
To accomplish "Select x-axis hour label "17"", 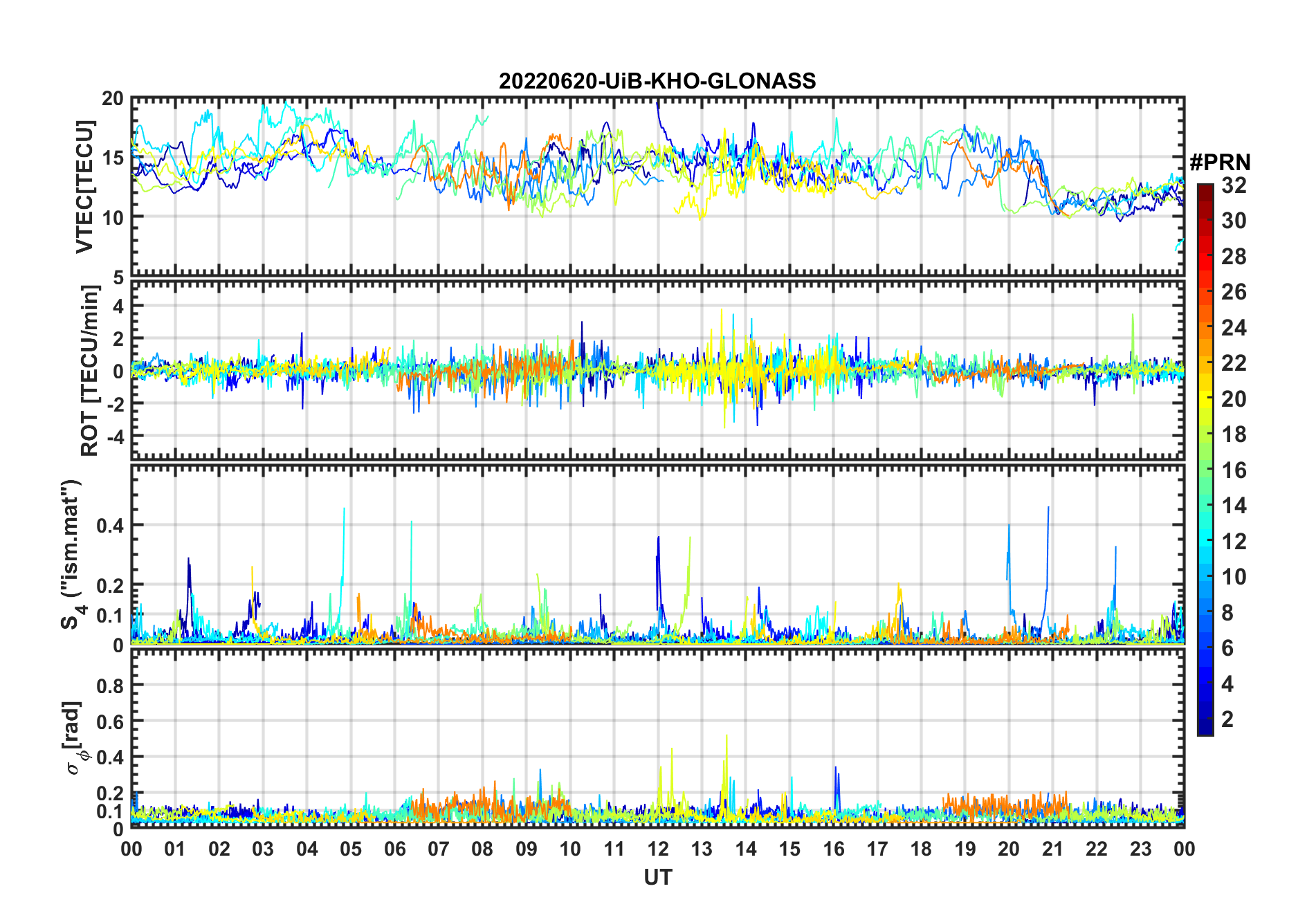I will click(877, 849).
